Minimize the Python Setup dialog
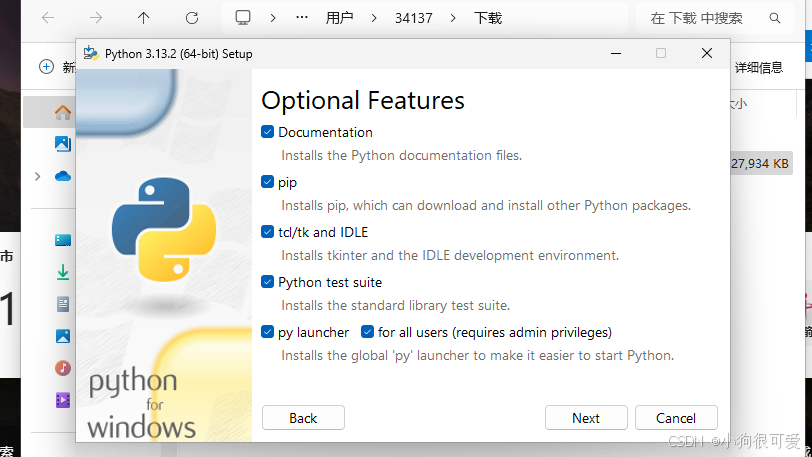Viewport: 812px width, 457px height. 616,53
